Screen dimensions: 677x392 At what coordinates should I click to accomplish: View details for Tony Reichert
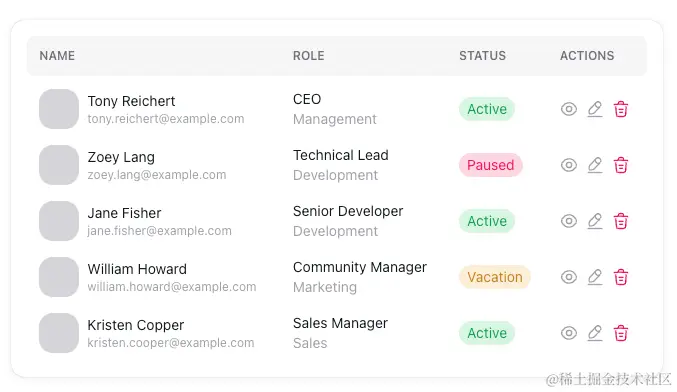[569, 109]
